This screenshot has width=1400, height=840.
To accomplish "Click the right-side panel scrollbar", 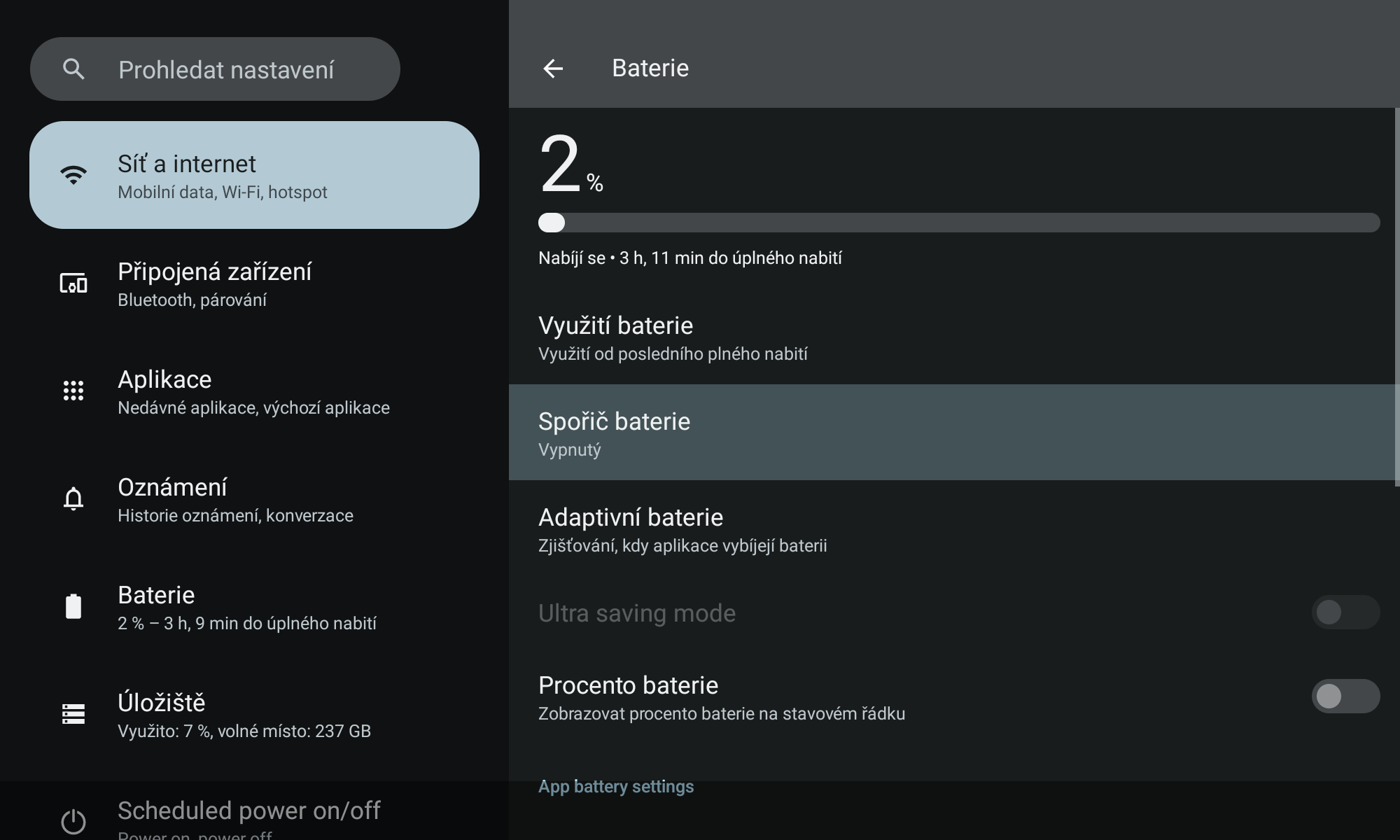I will coord(1396,297).
